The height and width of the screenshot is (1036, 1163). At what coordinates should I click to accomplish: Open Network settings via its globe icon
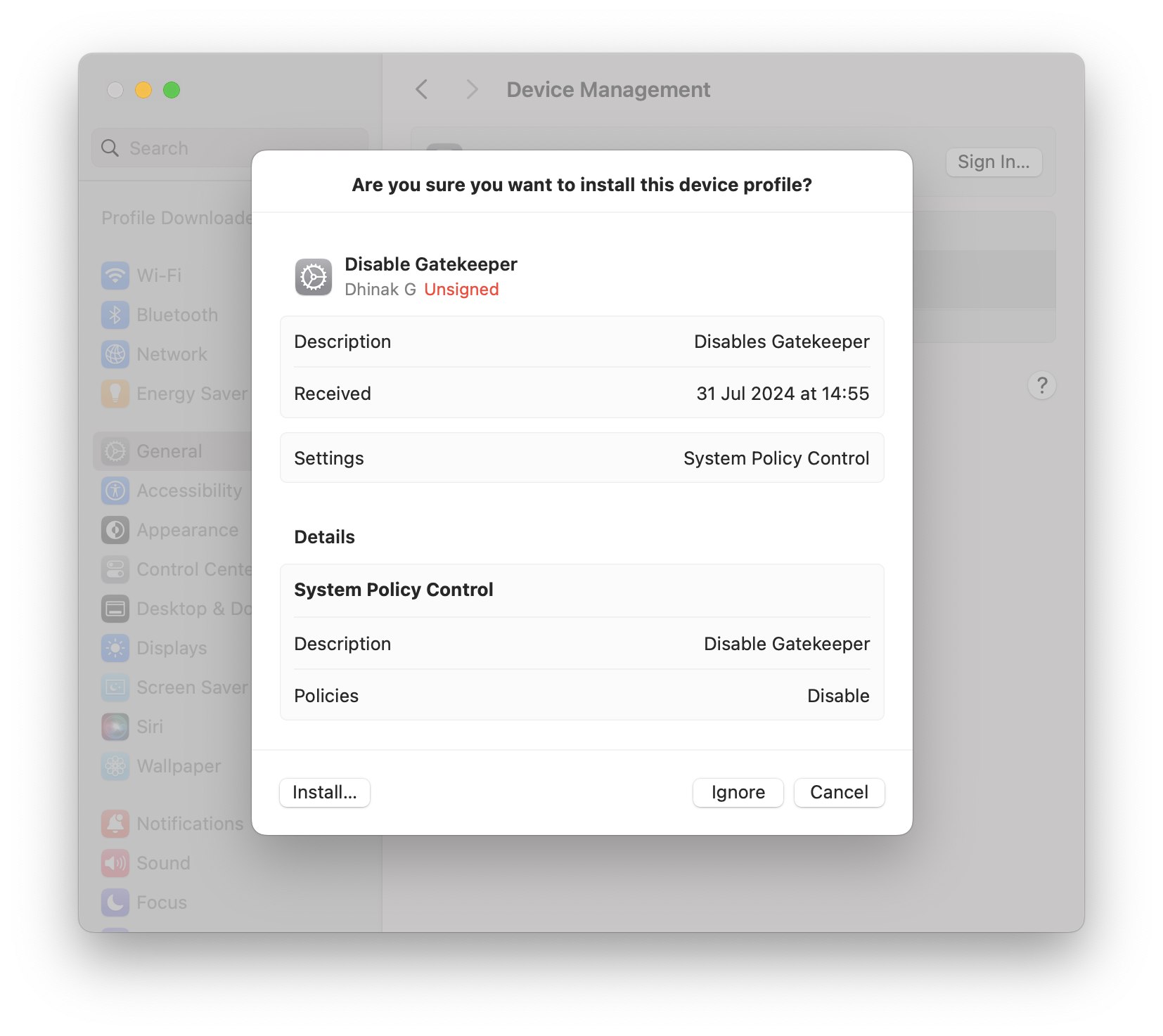[115, 354]
